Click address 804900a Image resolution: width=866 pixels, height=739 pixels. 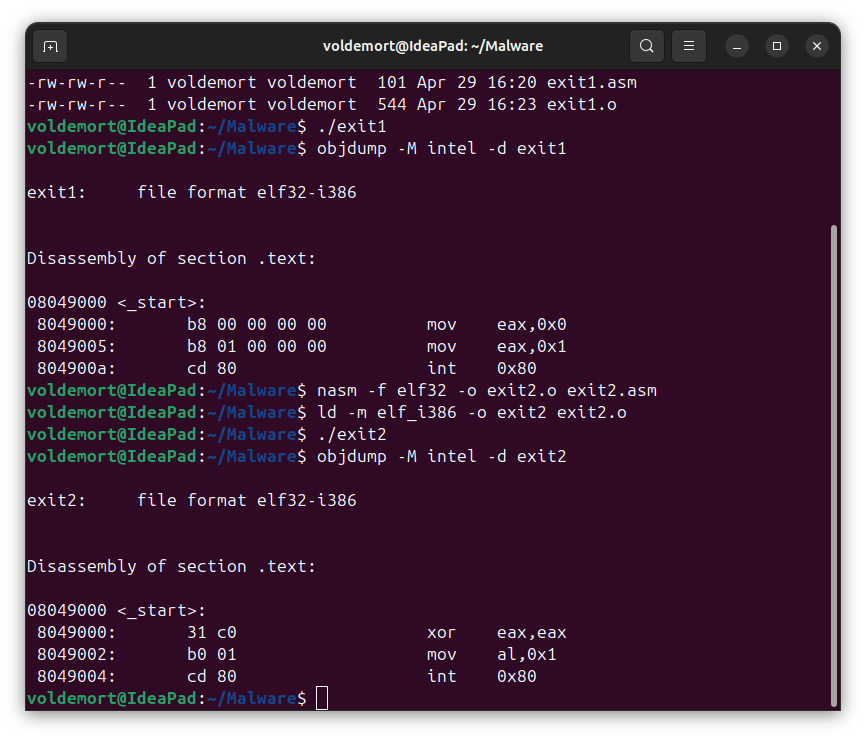[x=76, y=368]
